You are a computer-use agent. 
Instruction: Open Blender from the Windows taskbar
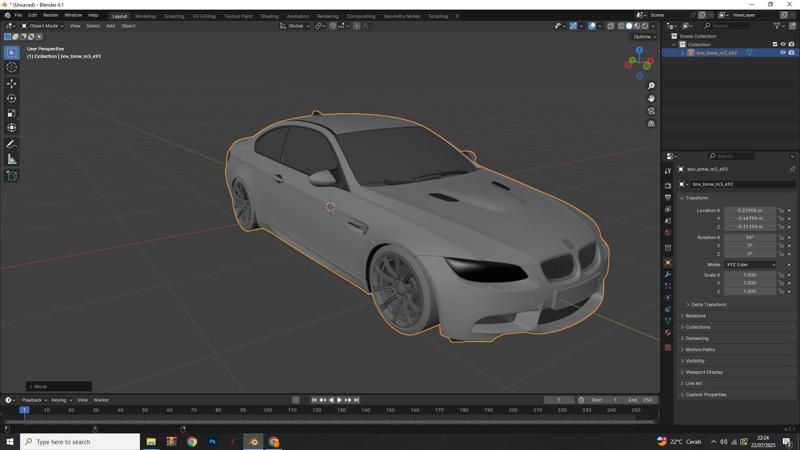tap(253, 441)
